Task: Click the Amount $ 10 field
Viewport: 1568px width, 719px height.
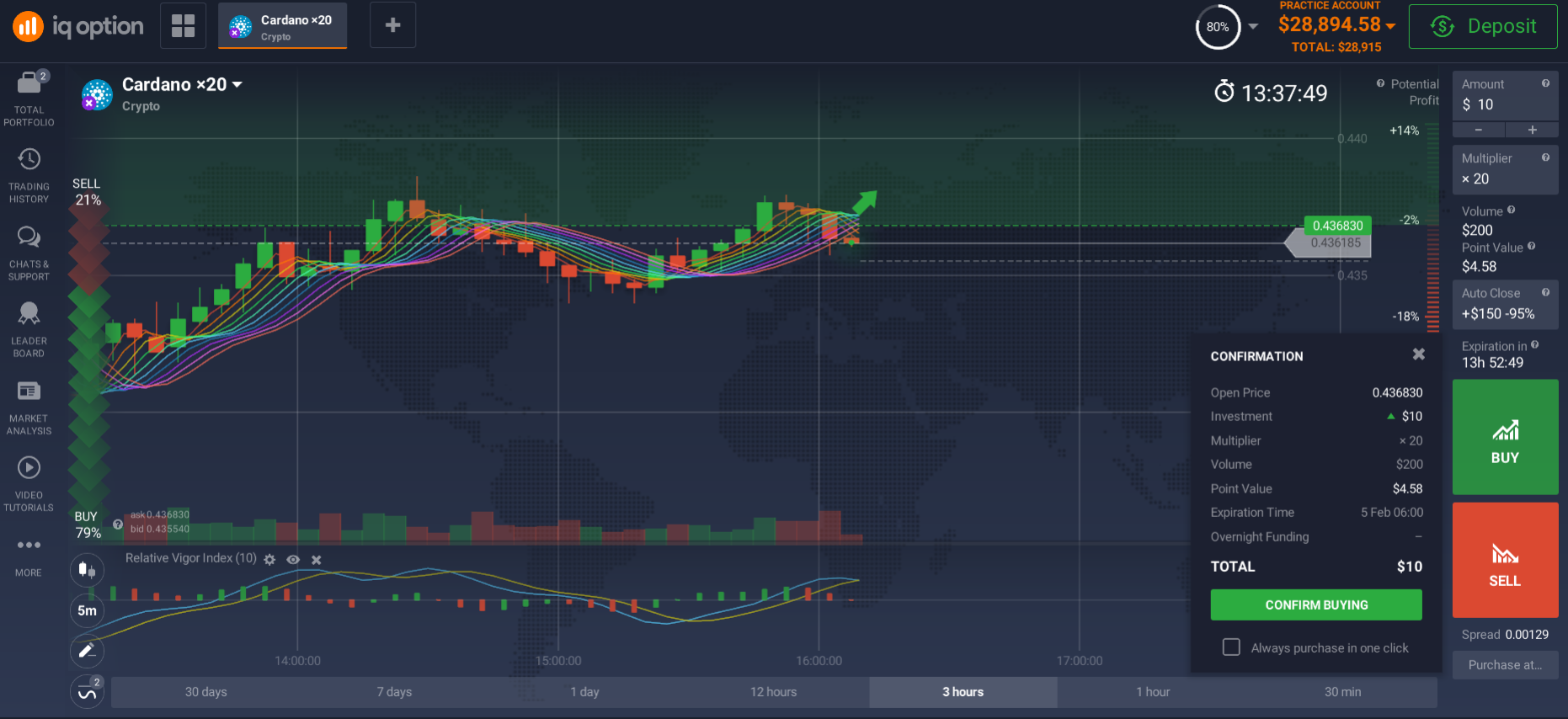Action: 1505,97
